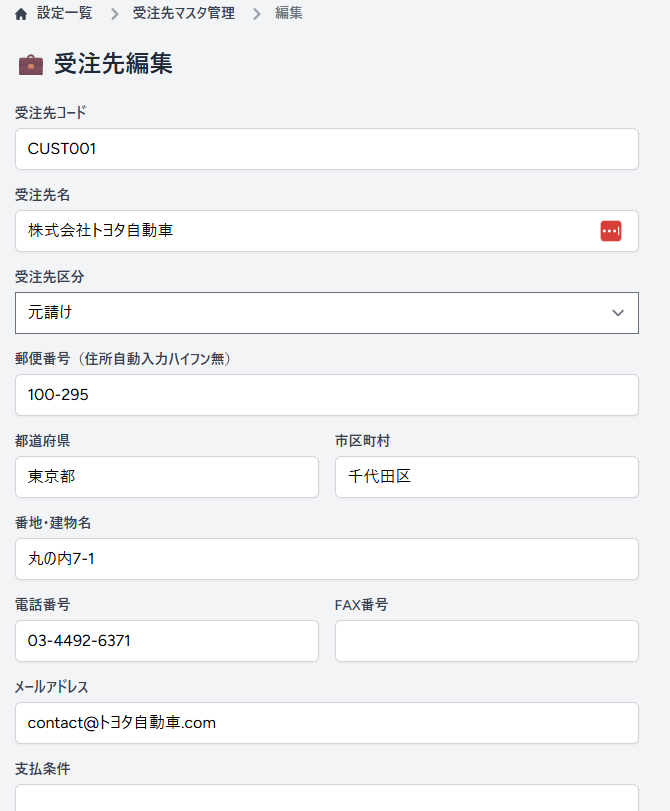The image size is (670, 811).
Task: Click the home icon in breadcrumb
Action: click(x=21, y=14)
